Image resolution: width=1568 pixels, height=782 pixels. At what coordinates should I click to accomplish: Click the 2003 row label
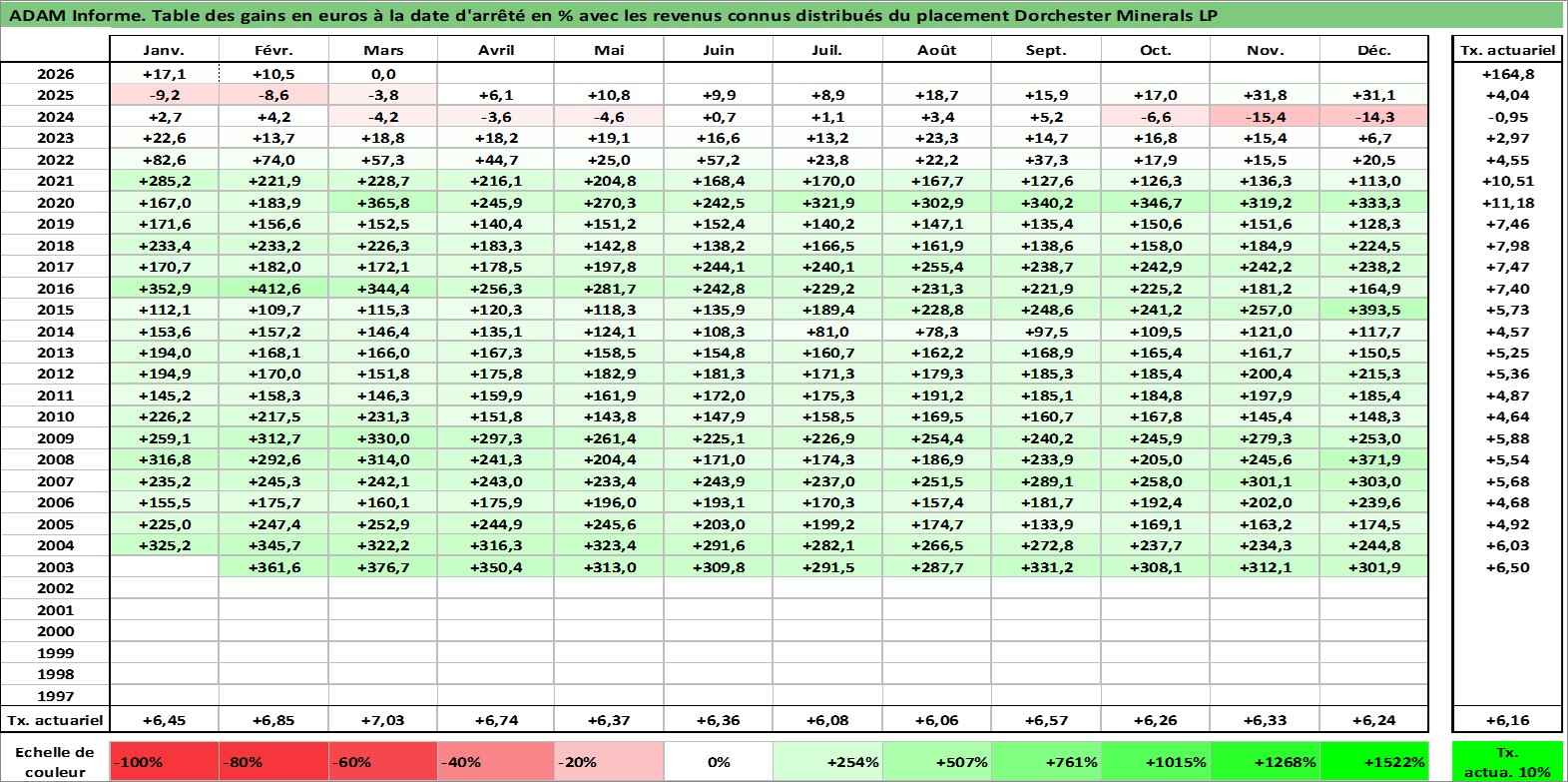click(55, 567)
